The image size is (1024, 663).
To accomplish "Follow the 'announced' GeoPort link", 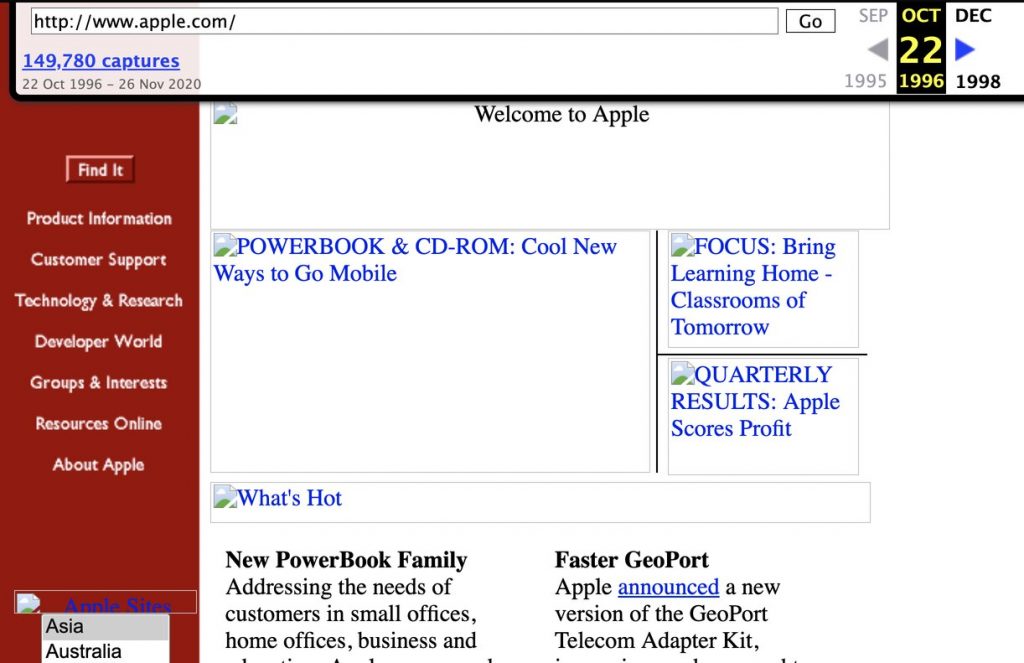I will (x=668, y=587).
